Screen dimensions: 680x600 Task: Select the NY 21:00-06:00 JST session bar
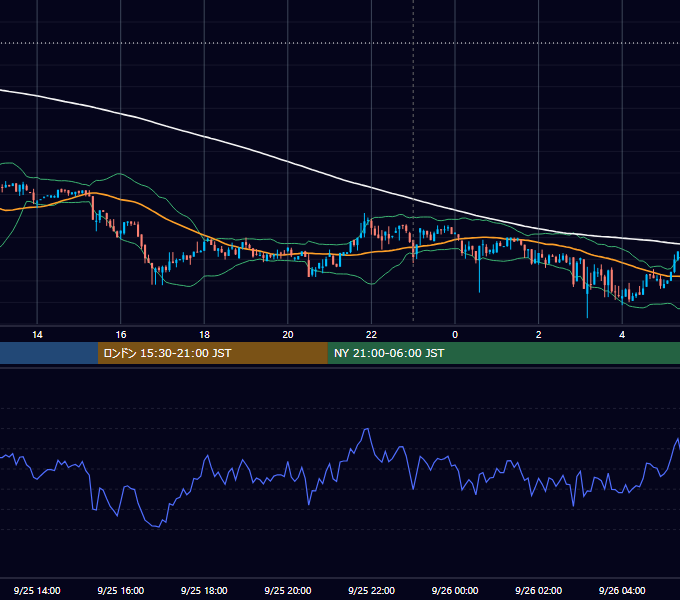click(503, 353)
